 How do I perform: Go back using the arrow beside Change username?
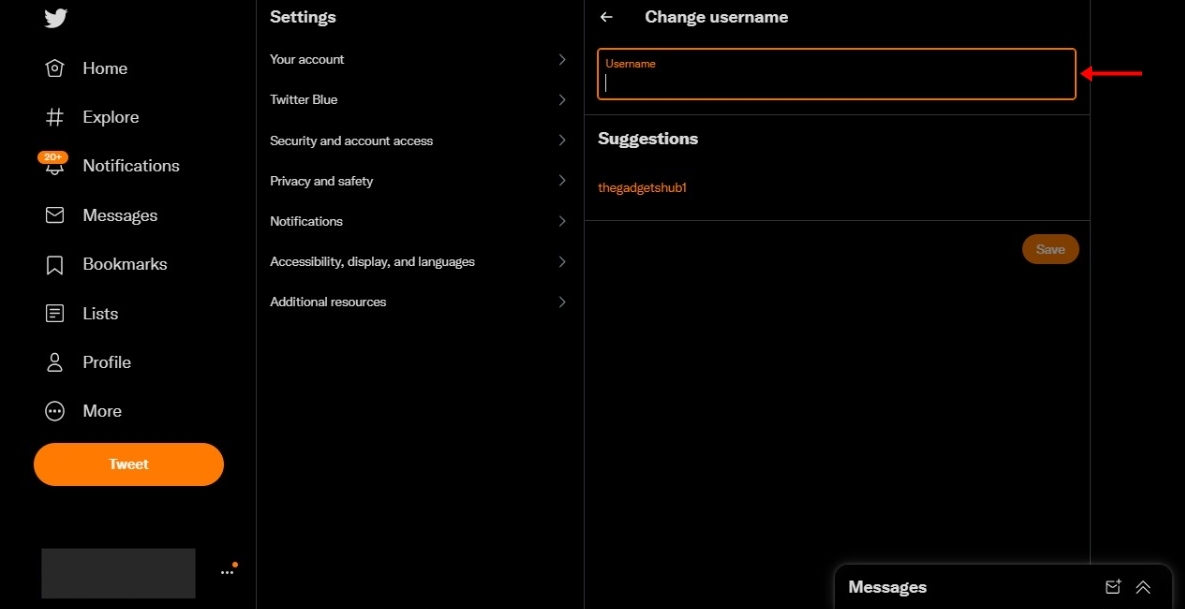click(x=606, y=17)
